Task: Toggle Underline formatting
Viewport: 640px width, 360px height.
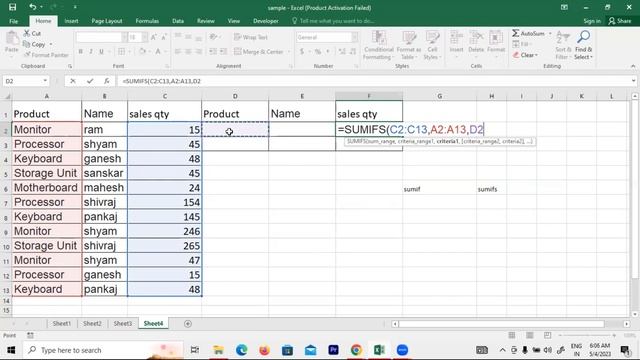Action: pos(101,51)
